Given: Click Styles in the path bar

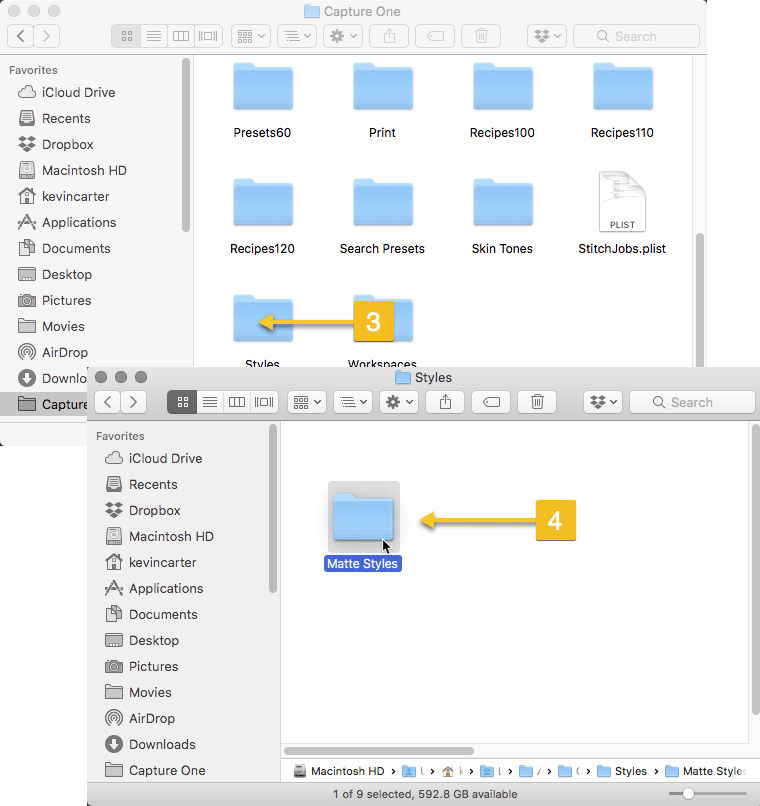Looking at the screenshot, I should pyautogui.click(x=622, y=771).
